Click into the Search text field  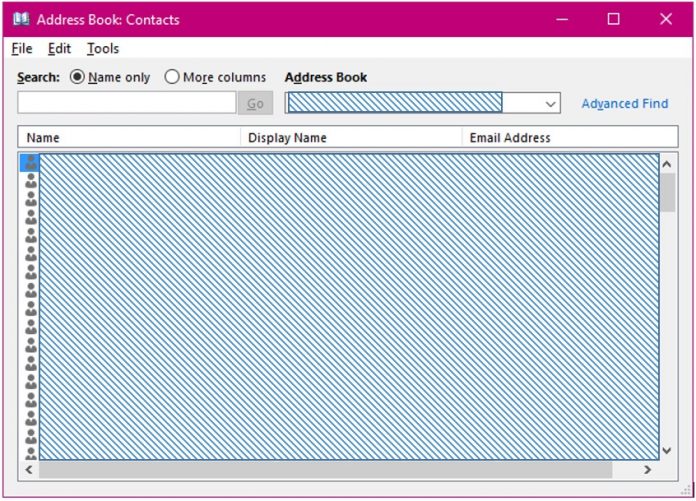(x=127, y=103)
